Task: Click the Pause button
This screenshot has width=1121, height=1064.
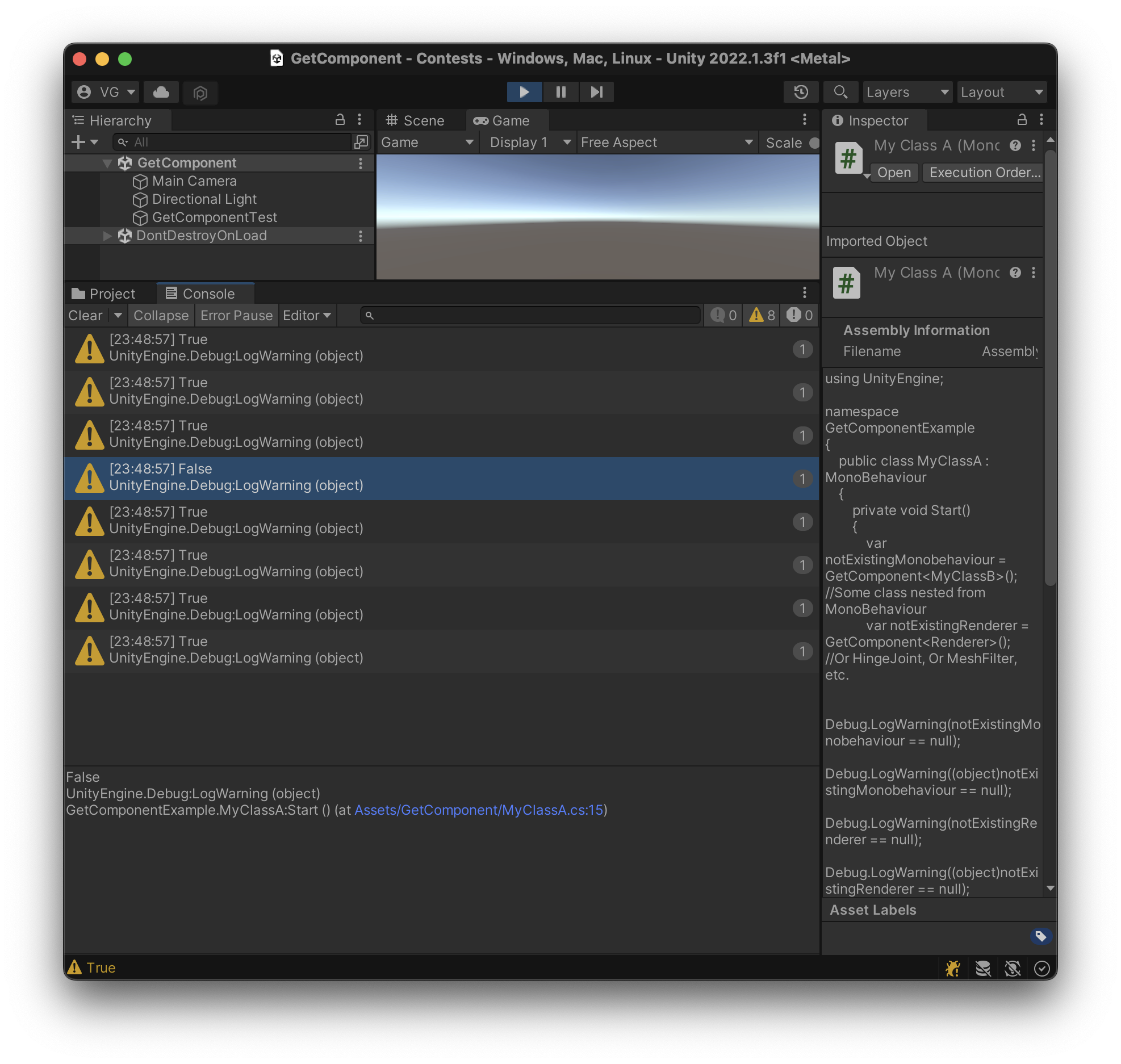Action: coord(560,92)
